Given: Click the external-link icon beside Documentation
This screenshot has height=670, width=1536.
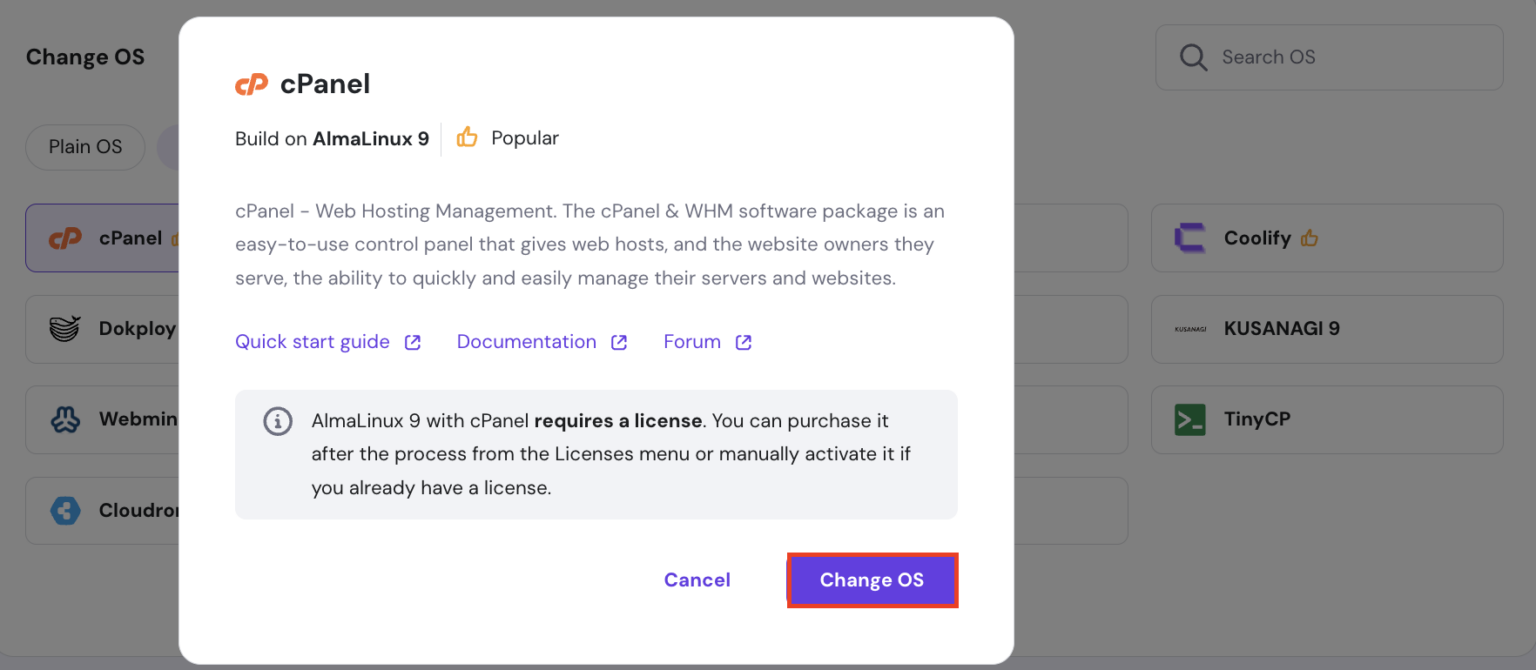Looking at the screenshot, I should (620, 341).
